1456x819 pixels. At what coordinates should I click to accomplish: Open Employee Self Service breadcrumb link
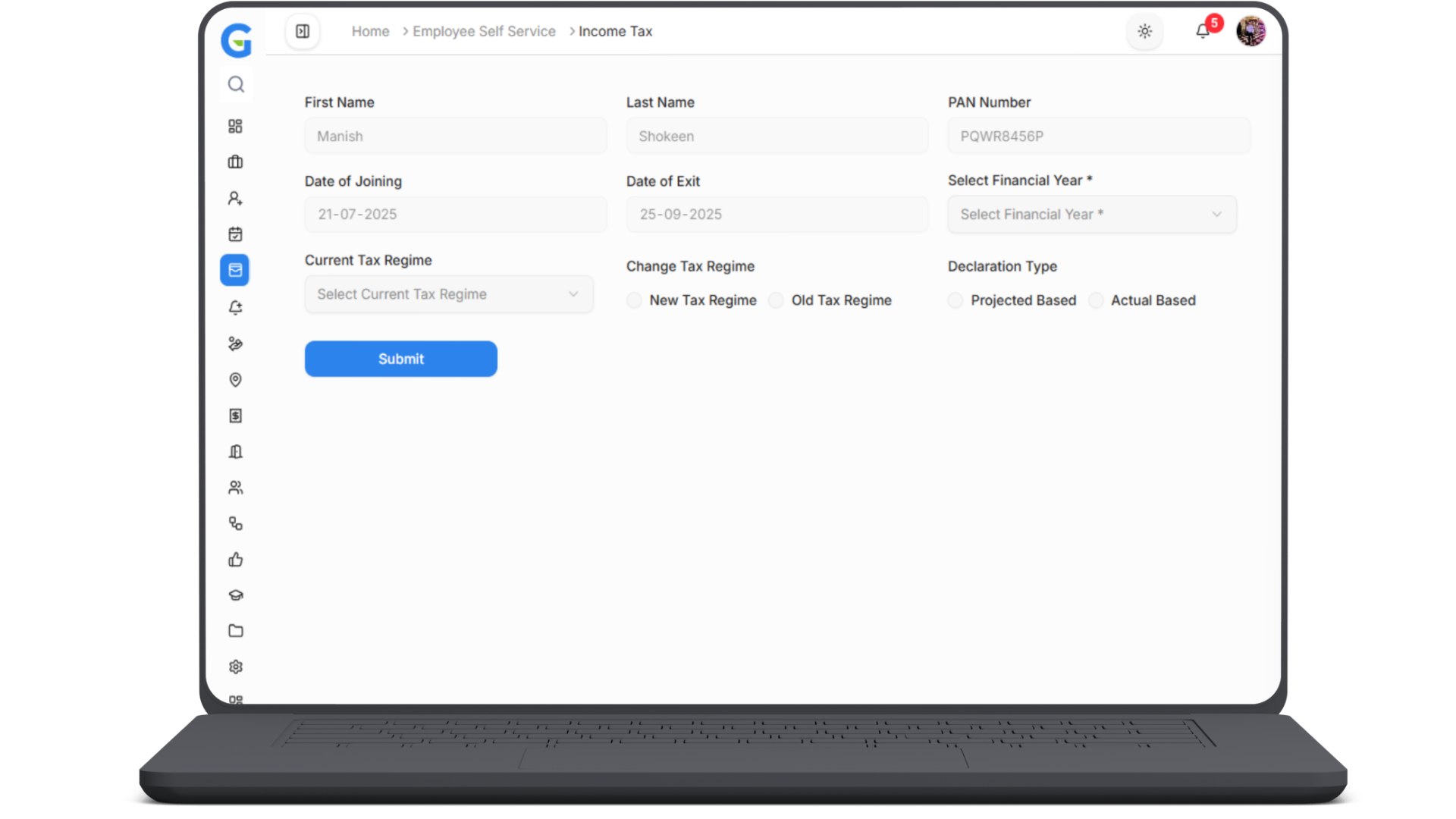[x=484, y=31]
